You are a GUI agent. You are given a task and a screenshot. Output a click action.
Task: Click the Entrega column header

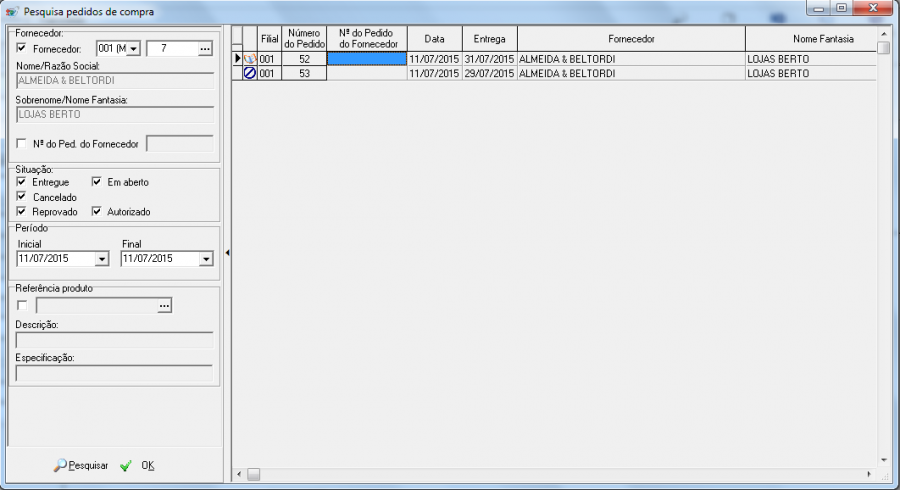[489, 38]
